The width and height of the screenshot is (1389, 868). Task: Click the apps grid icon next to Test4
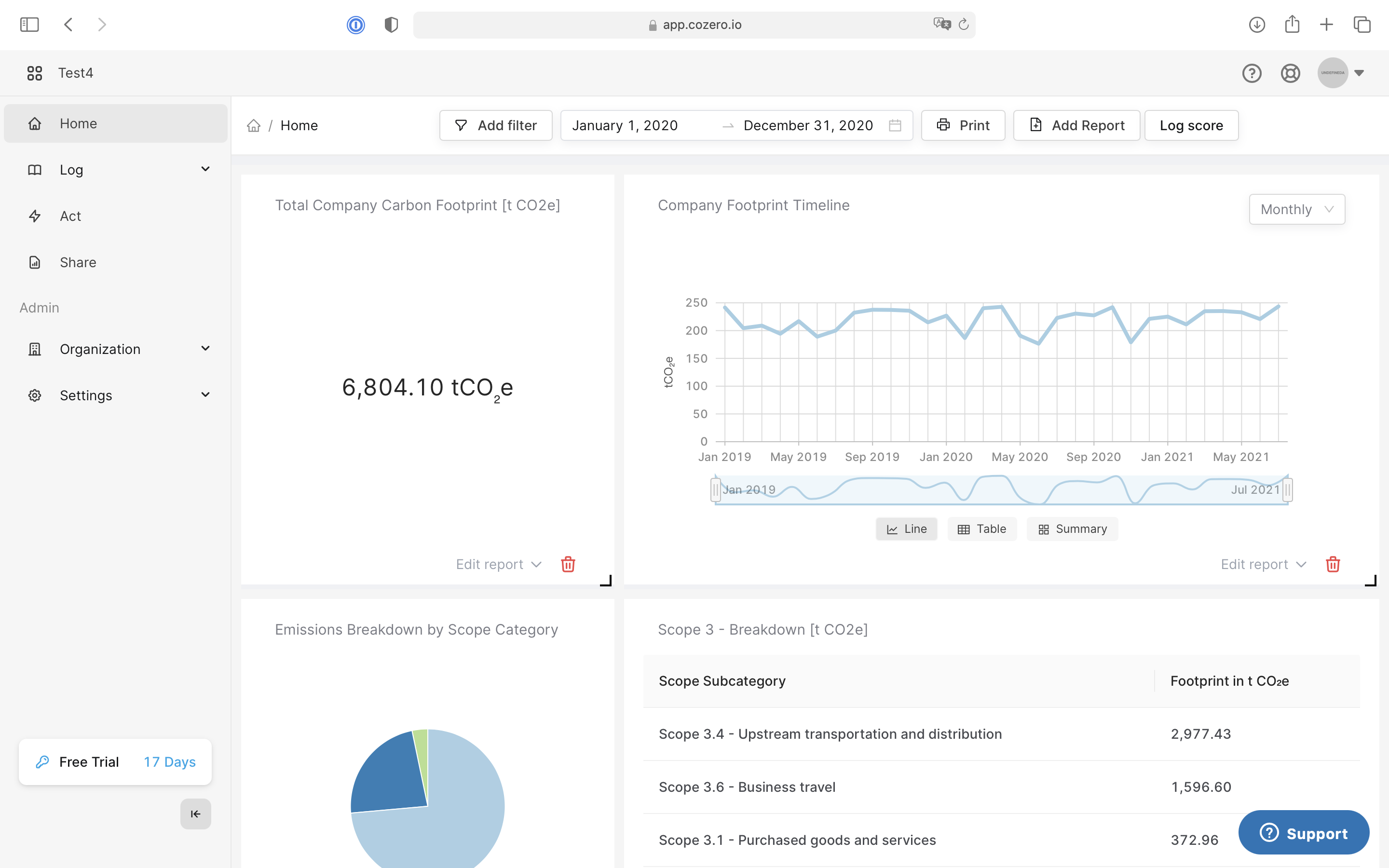click(x=34, y=73)
